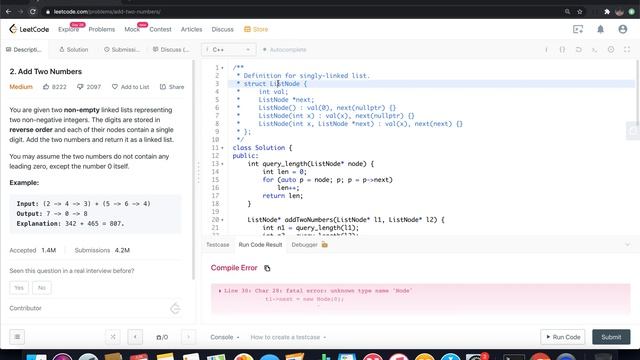The height and width of the screenshot is (360, 640).
Task: Open the Contest nav item
Action: click(160, 29)
